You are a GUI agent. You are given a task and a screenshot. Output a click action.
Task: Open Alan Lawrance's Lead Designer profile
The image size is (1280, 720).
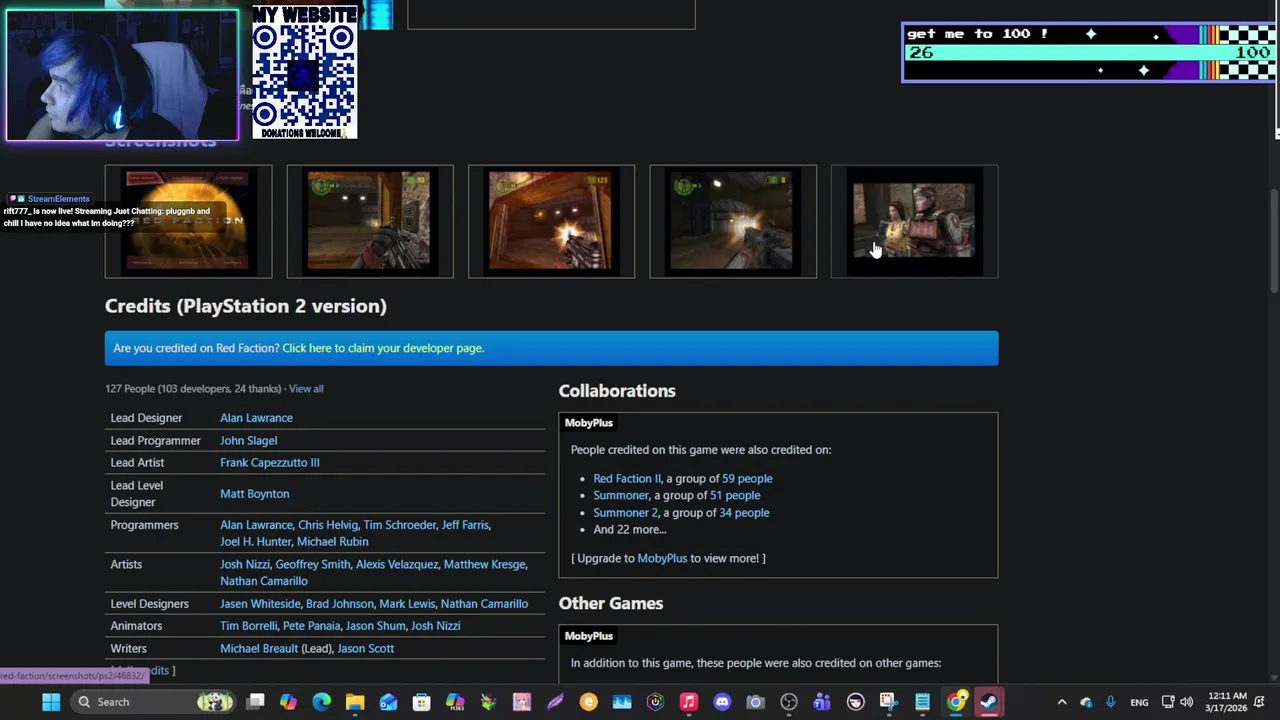(256, 418)
